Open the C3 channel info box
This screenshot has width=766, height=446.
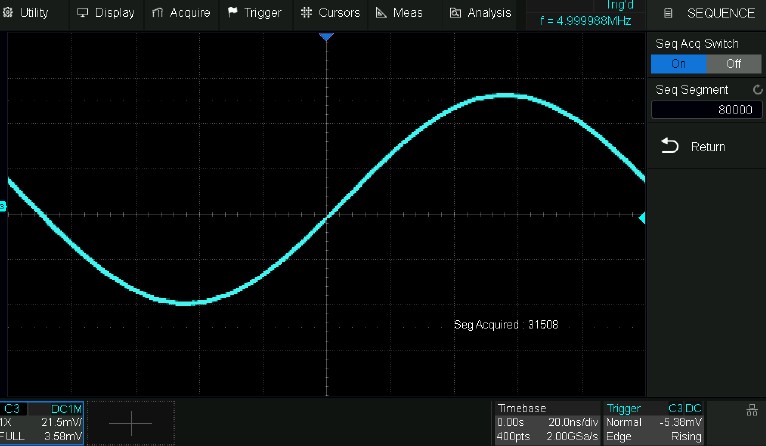(x=43, y=423)
